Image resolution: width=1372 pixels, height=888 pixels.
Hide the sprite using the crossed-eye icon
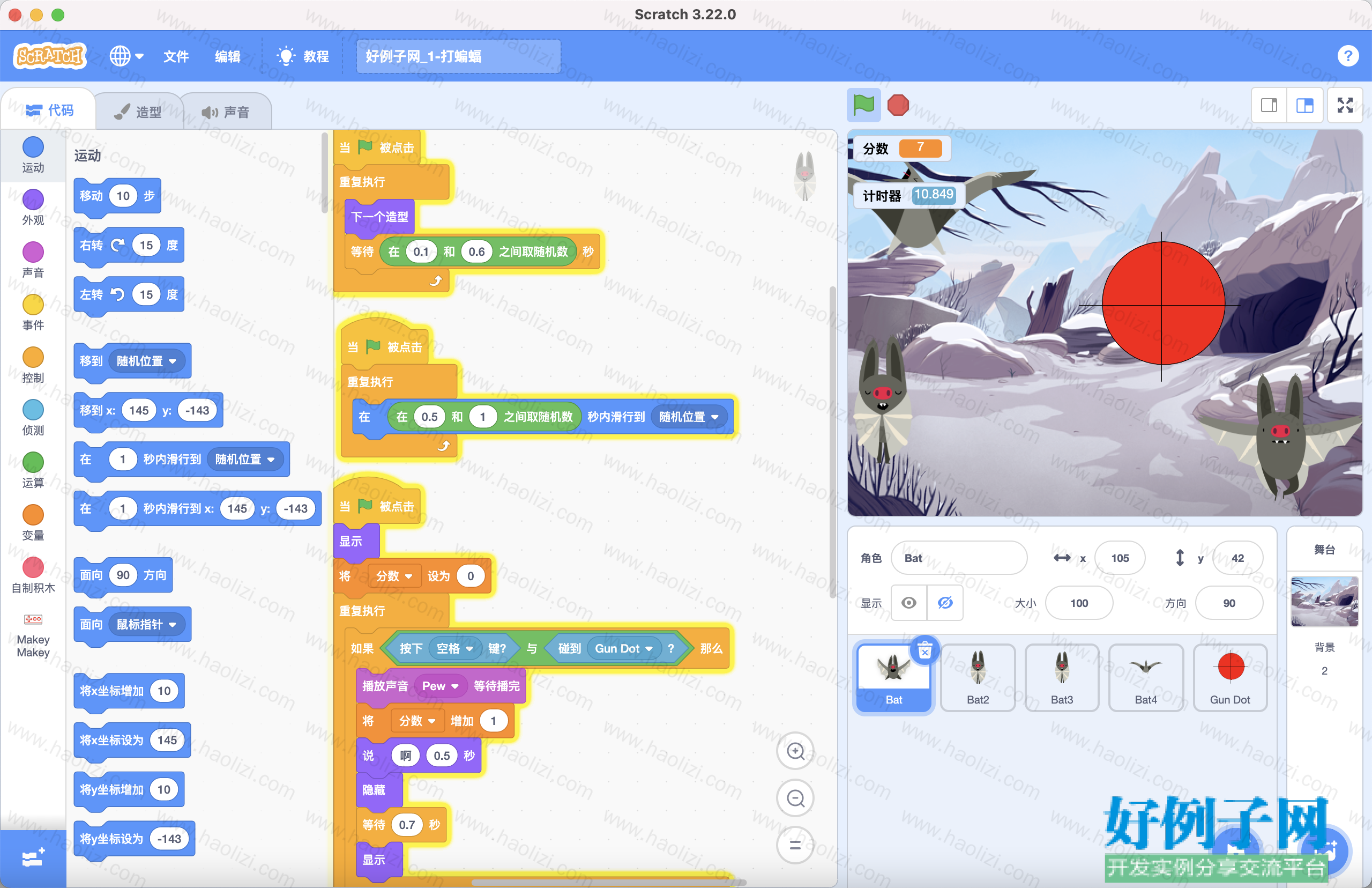[945, 603]
